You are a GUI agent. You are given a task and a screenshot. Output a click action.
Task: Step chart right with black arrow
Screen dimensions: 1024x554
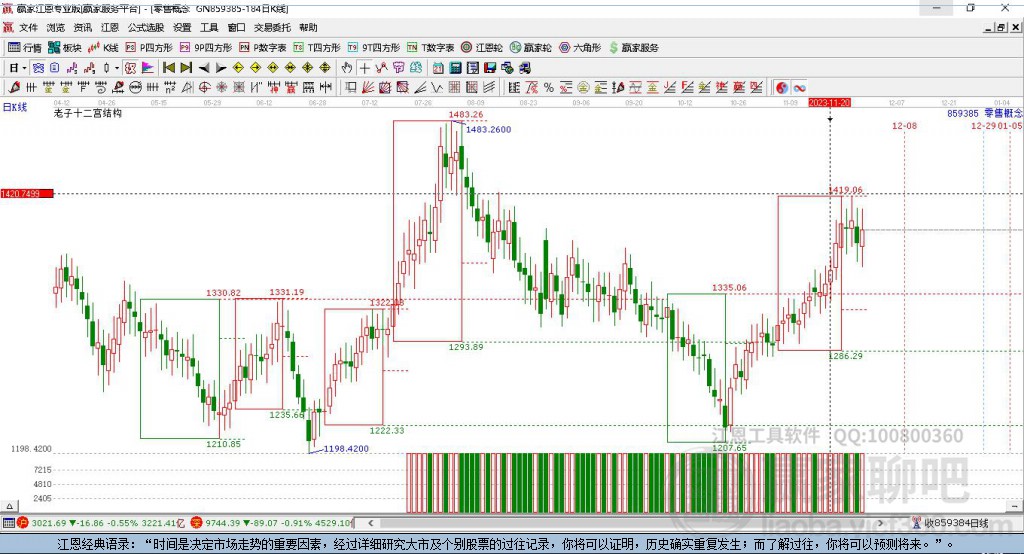tap(221, 68)
